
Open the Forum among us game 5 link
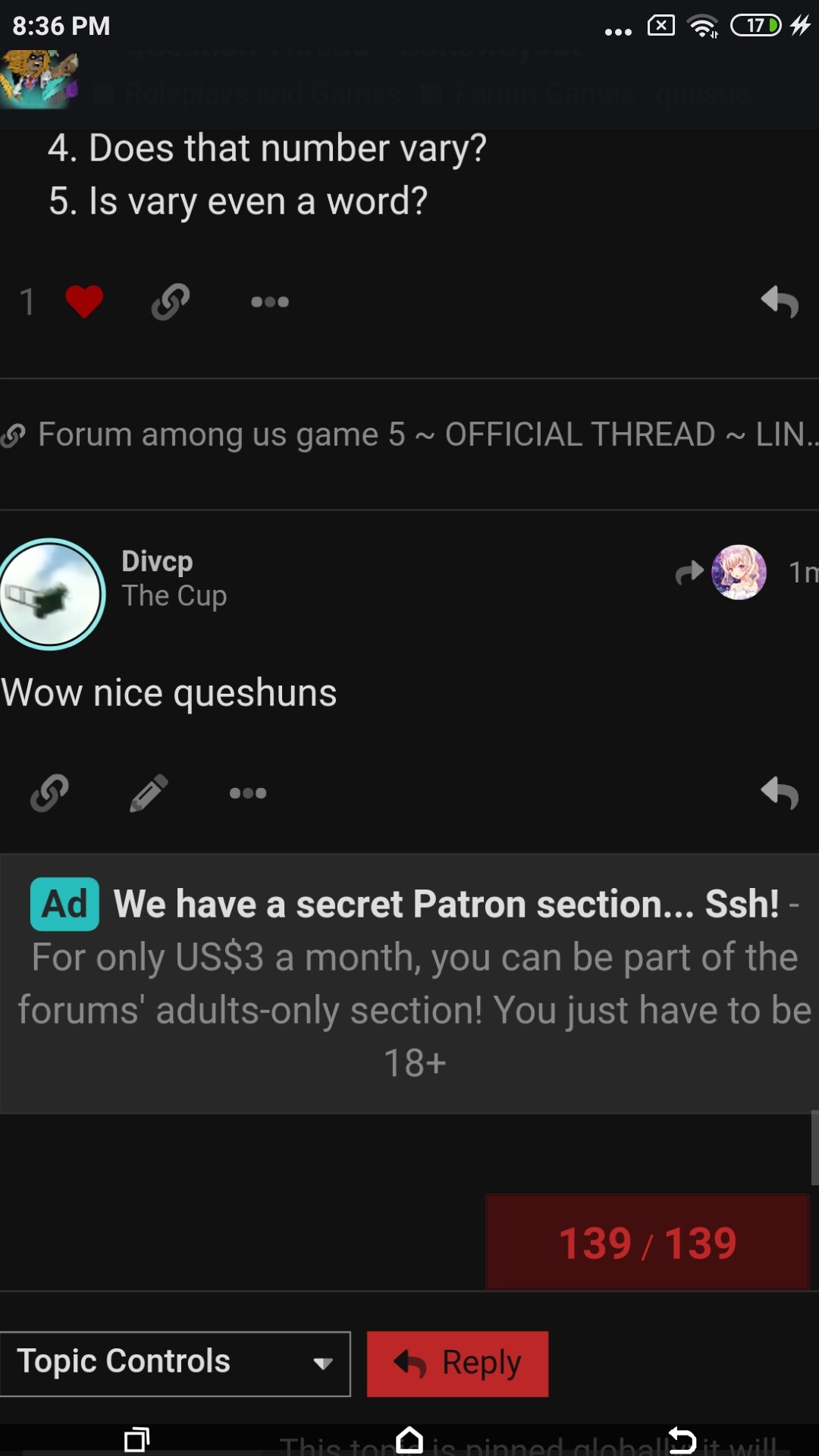coord(409,435)
